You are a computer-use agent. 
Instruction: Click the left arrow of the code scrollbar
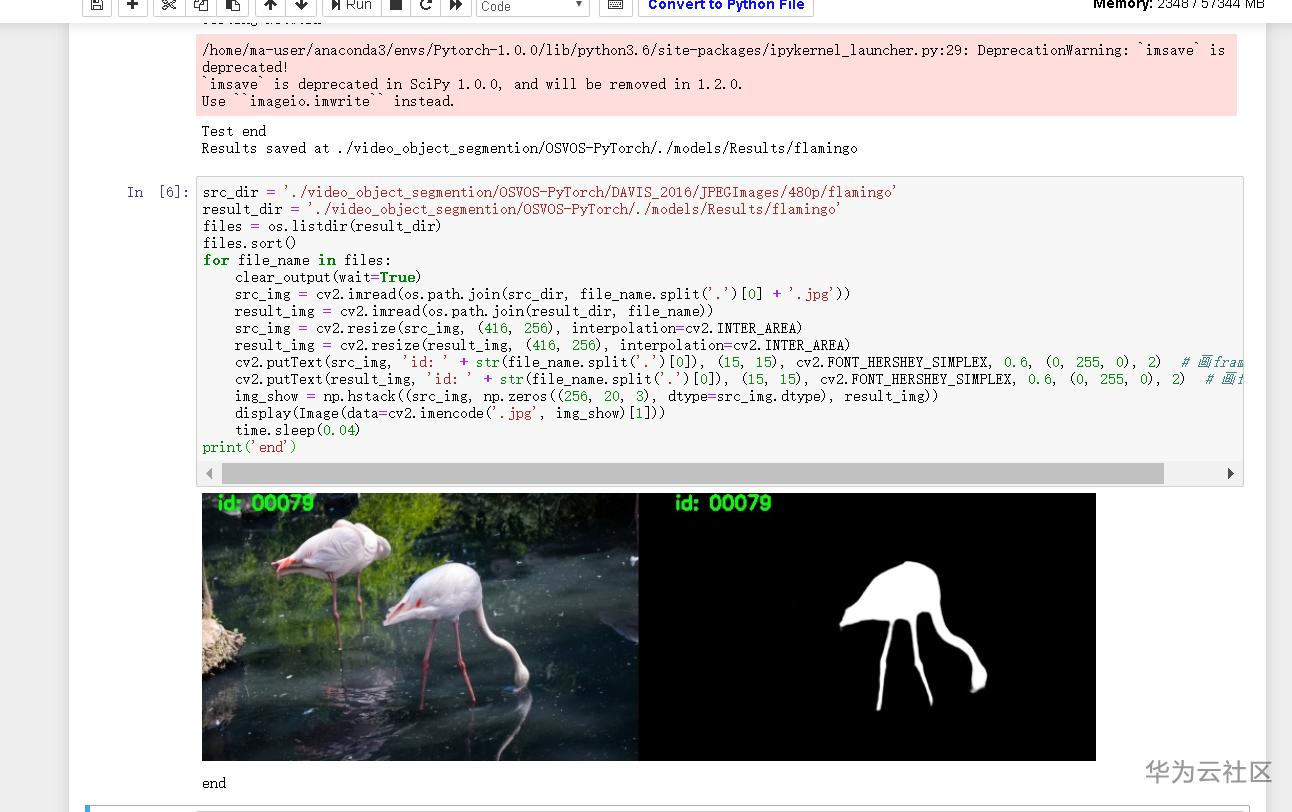[x=209, y=473]
